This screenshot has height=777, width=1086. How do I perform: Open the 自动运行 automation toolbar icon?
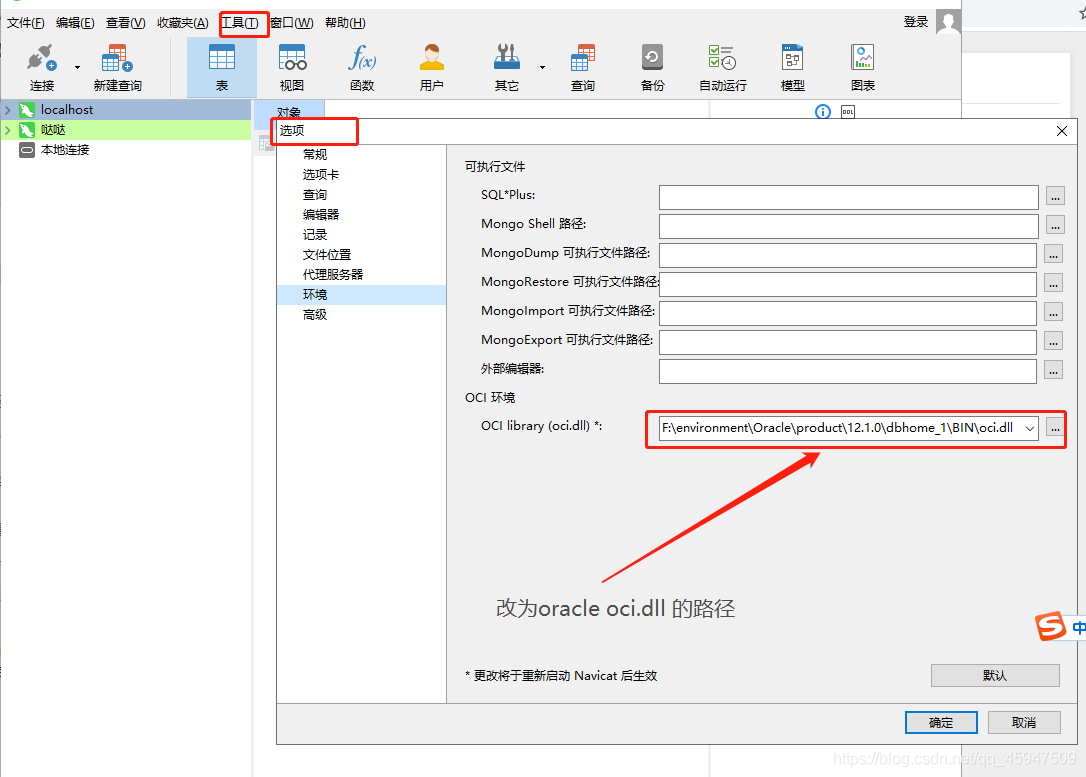click(x=722, y=67)
